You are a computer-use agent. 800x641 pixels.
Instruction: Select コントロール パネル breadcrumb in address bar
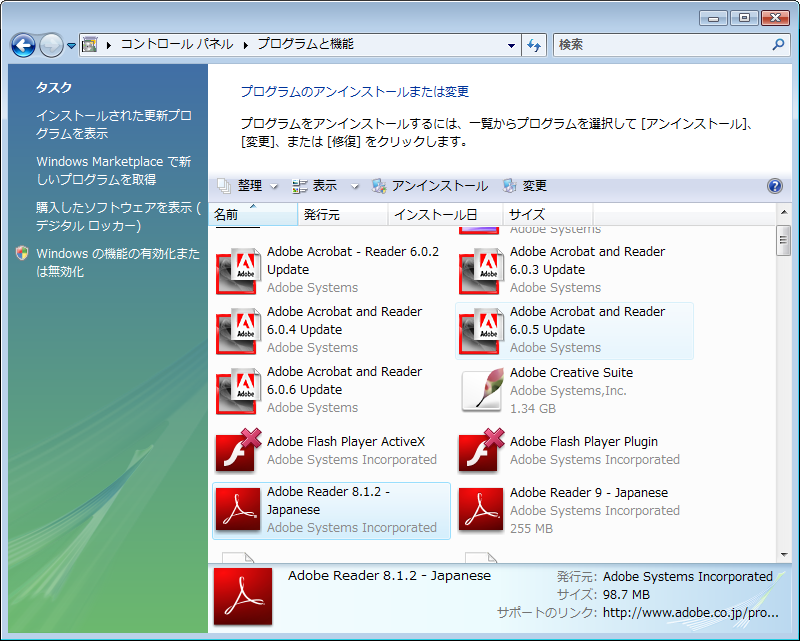[x=177, y=44]
